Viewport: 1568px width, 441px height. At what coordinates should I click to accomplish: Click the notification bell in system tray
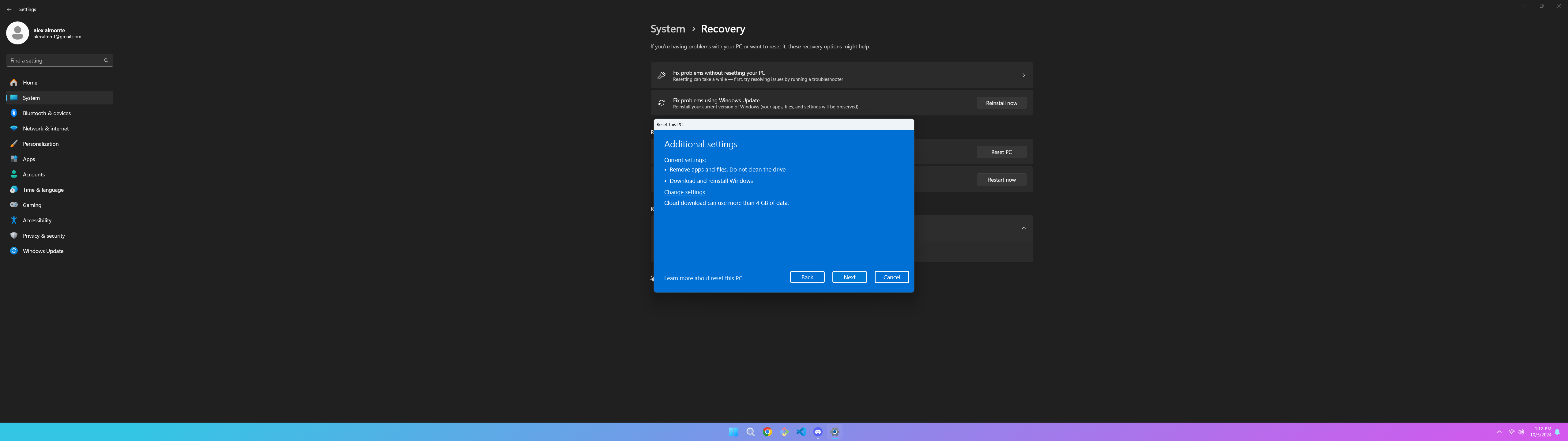1557,432
